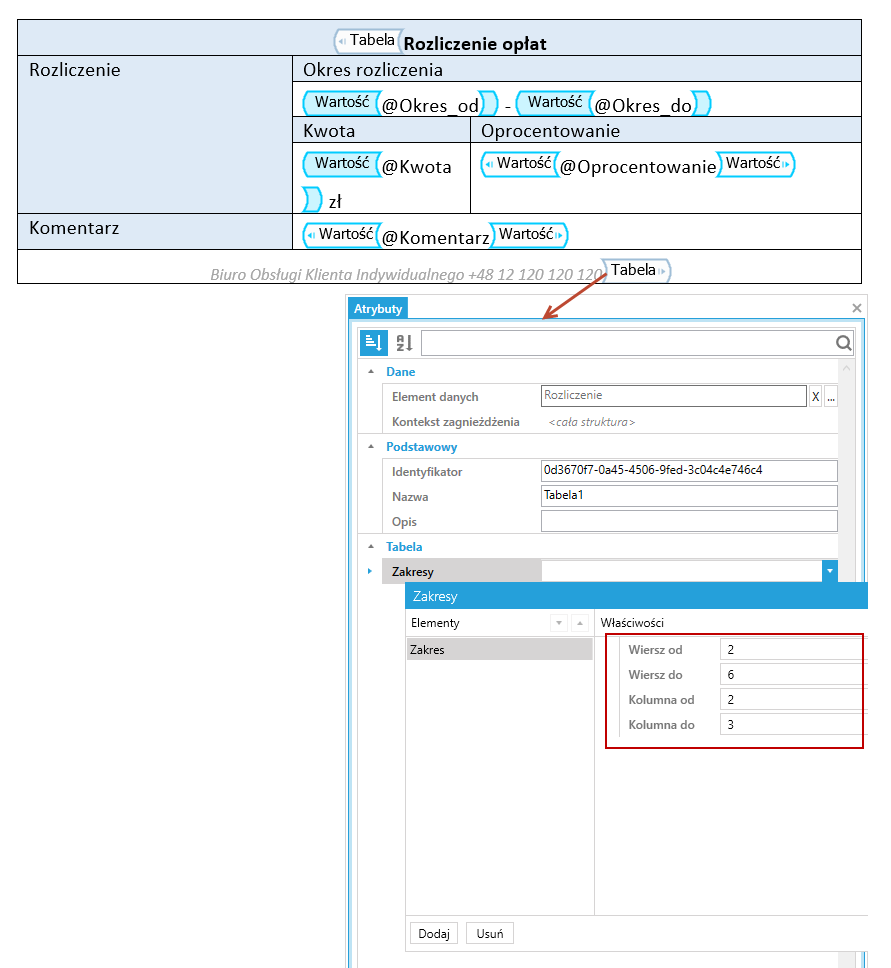Collapse the Podstawowy section
This screenshot has width=891, height=968.
coord(370,446)
